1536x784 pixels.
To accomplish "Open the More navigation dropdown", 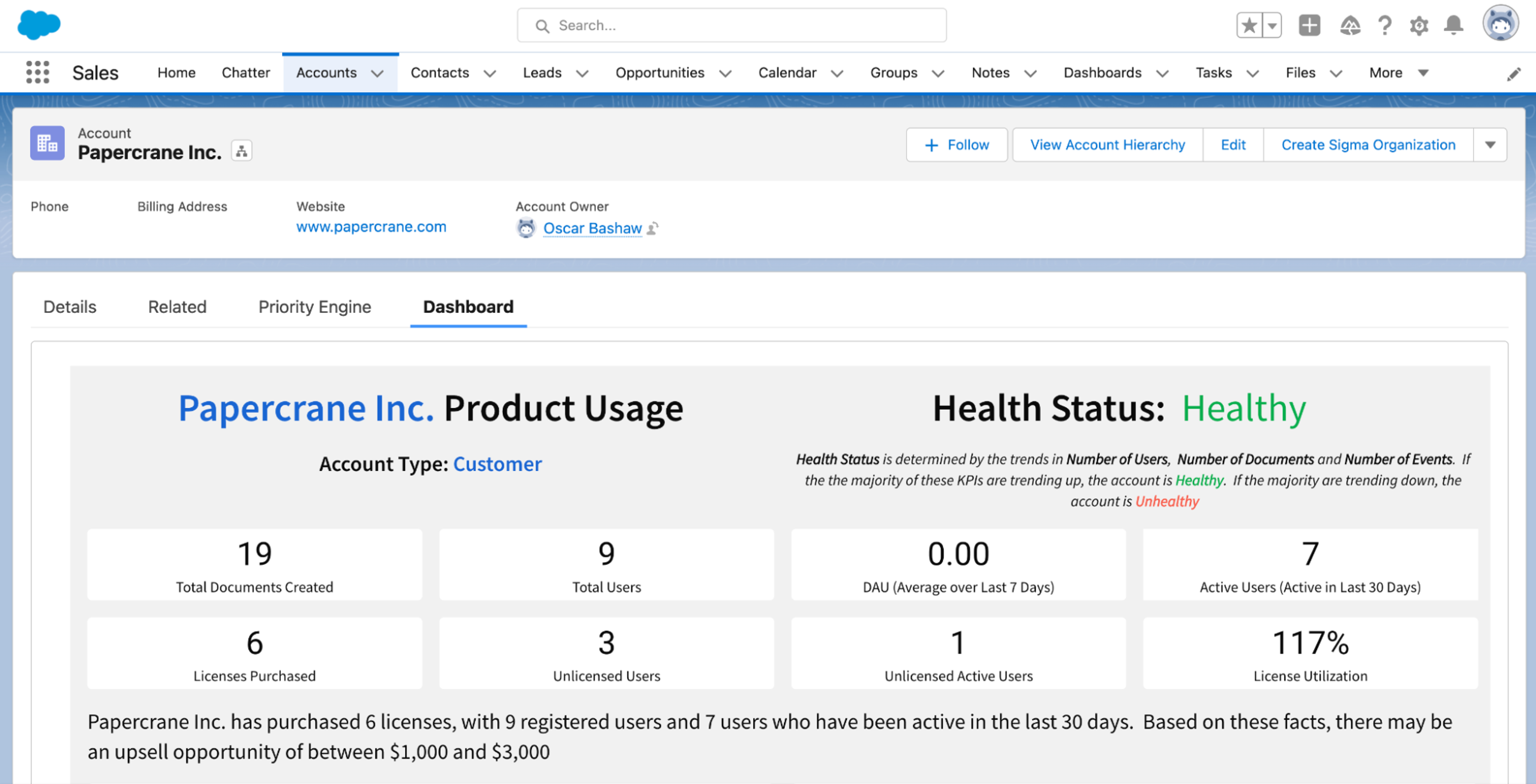I will [x=1399, y=73].
